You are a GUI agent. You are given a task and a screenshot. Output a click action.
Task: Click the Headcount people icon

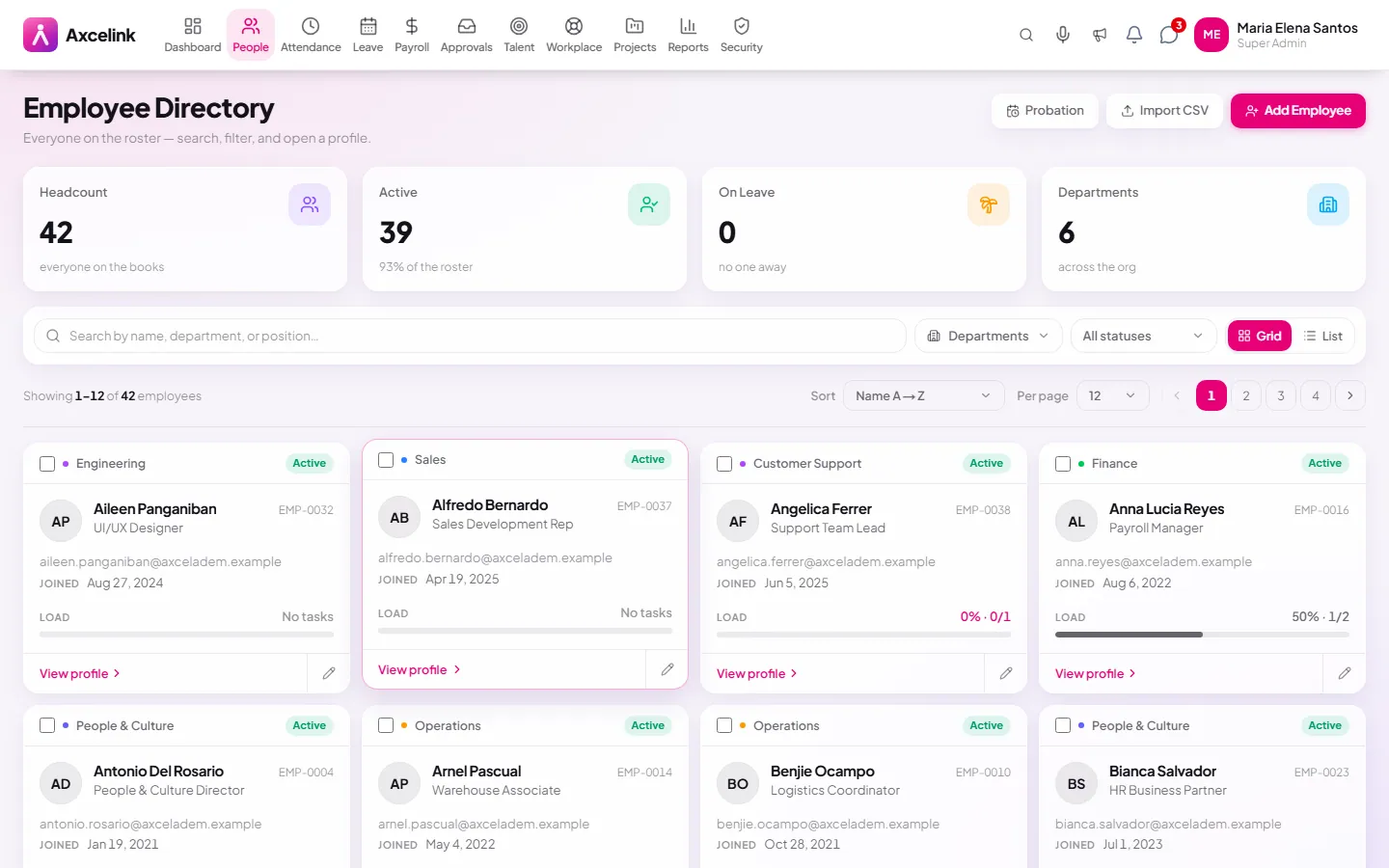[310, 204]
